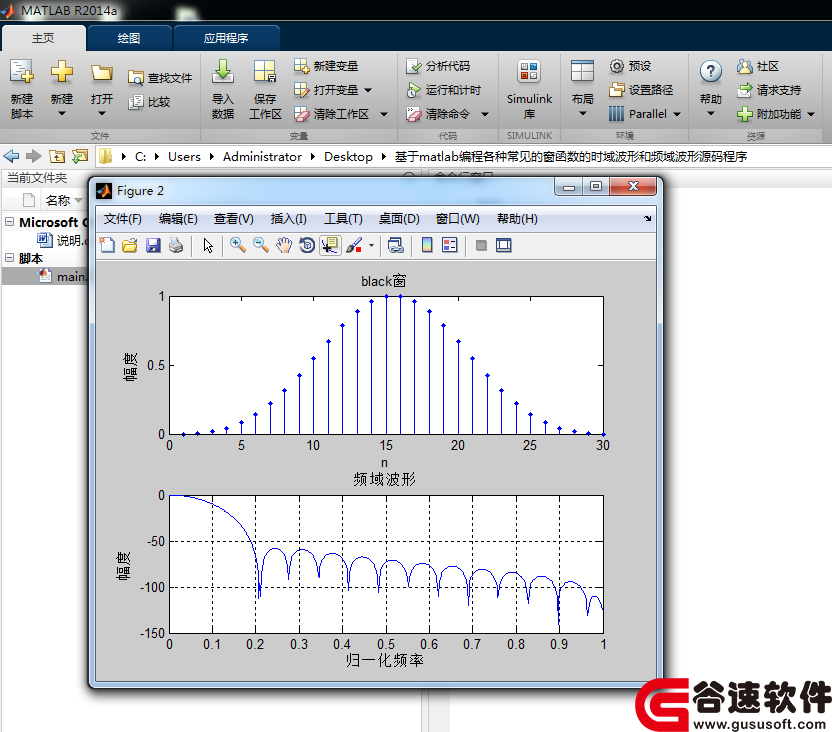
Task: Go up one folder level
Action: pyautogui.click(x=57, y=156)
